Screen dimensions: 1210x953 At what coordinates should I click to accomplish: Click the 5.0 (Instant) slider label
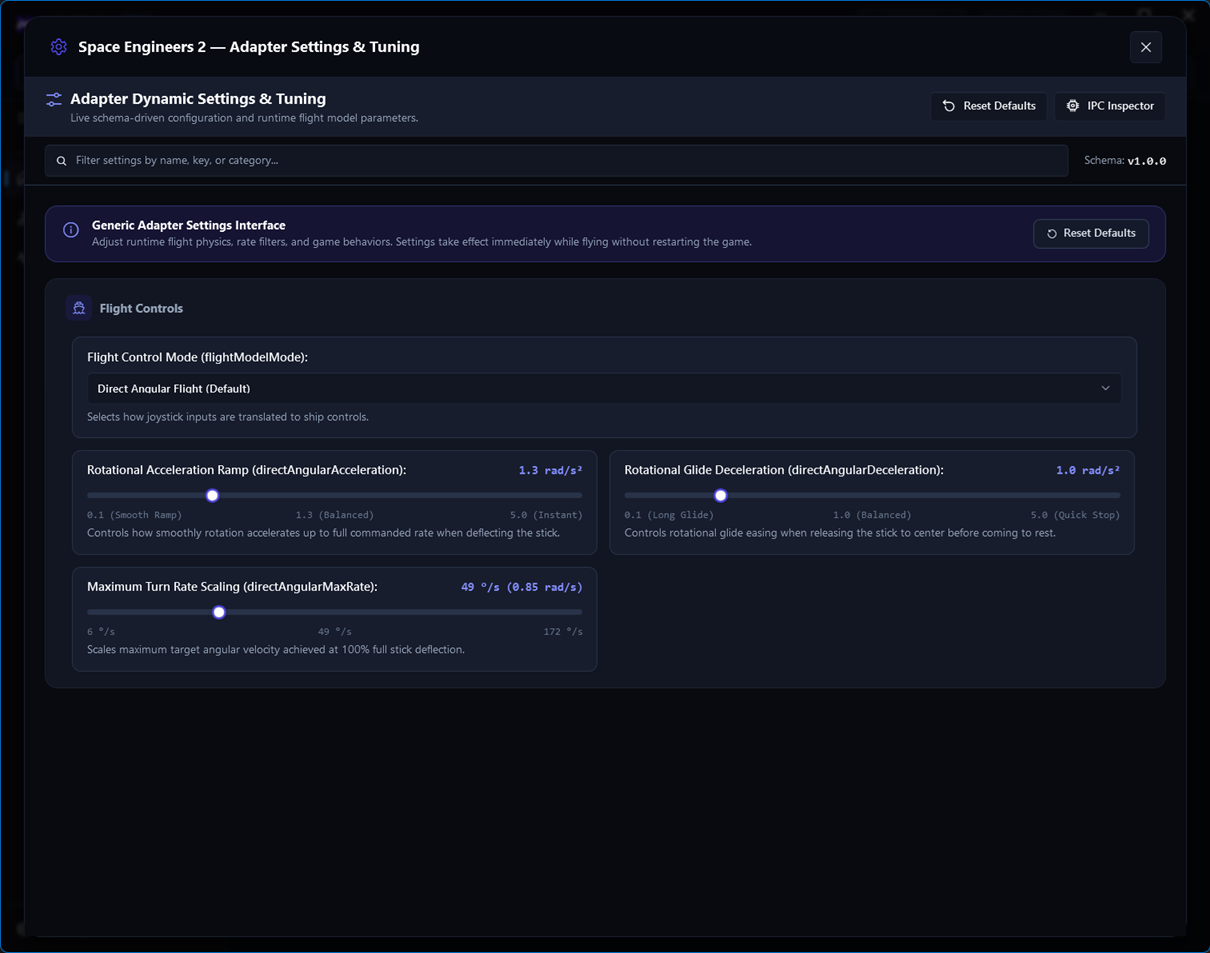[x=546, y=515]
